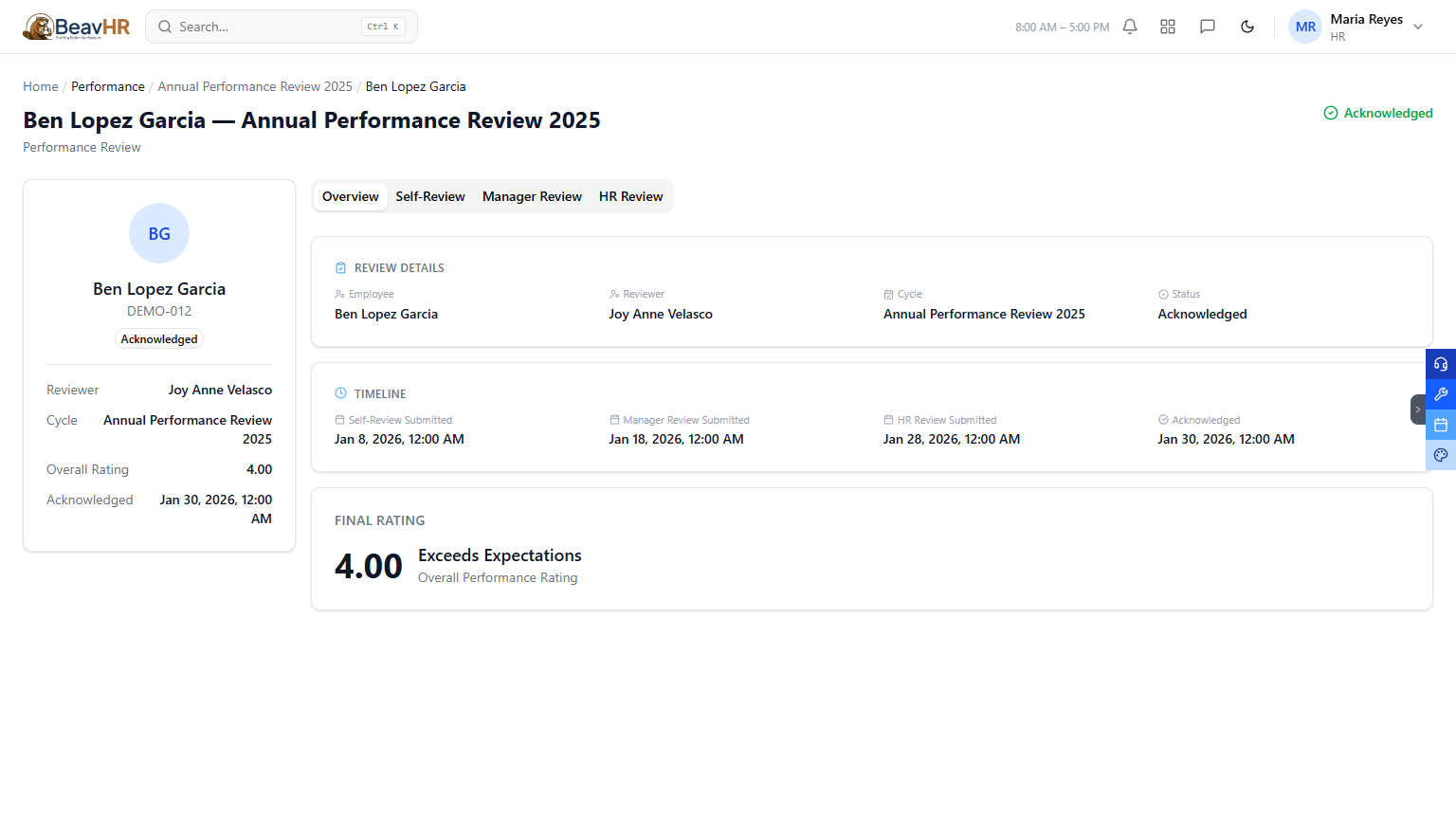Click Ben Lopez Garcia employee value
The width and height of the screenshot is (1456, 819).
tap(386, 314)
